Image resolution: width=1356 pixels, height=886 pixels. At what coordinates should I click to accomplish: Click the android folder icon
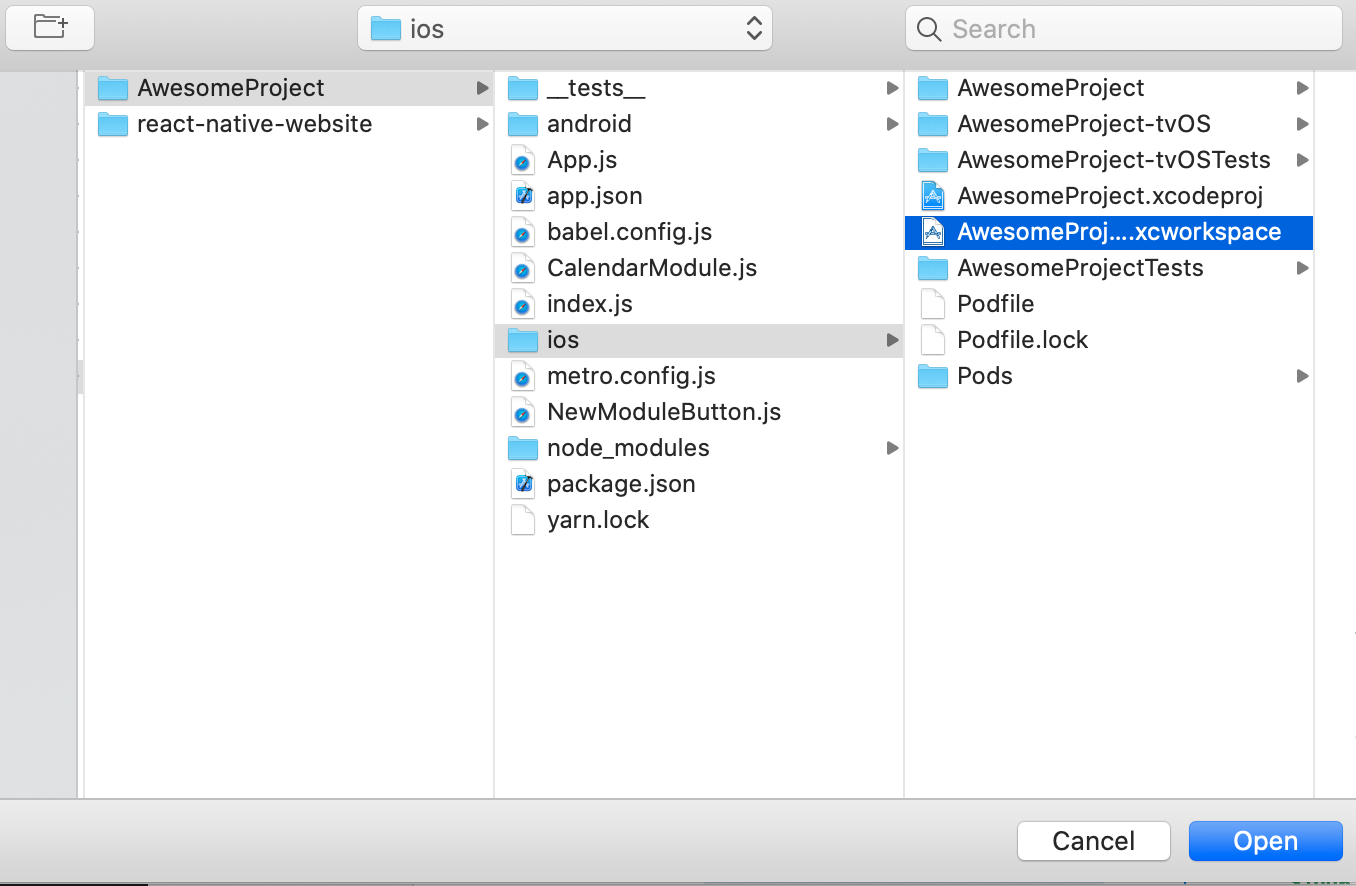point(522,123)
